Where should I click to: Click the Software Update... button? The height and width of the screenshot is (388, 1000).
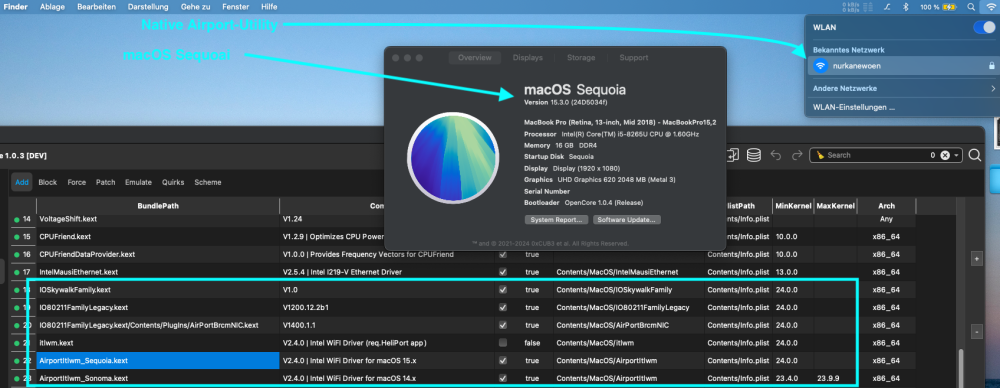pyautogui.click(x=627, y=220)
